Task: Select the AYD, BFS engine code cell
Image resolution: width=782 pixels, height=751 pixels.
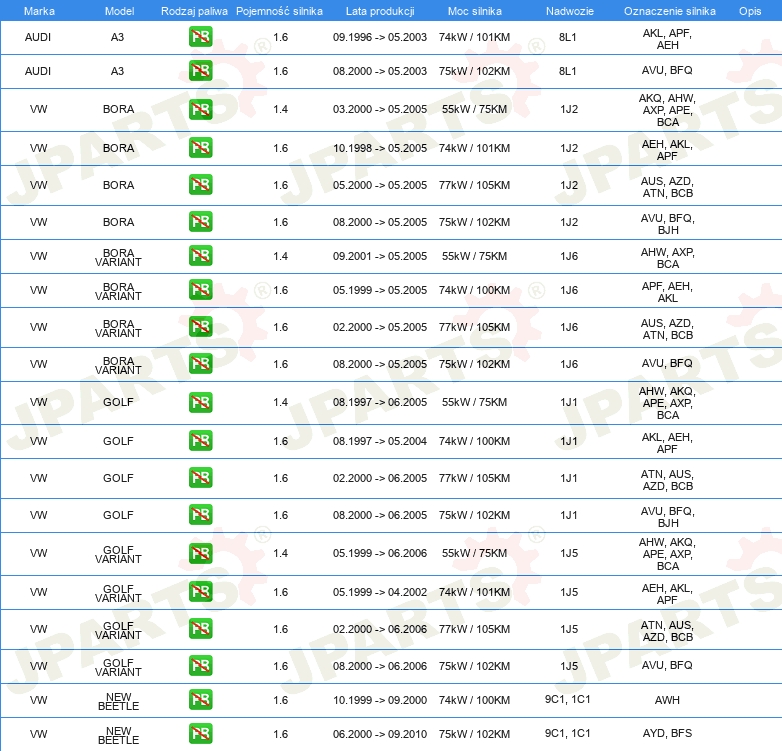Action: 667,733
